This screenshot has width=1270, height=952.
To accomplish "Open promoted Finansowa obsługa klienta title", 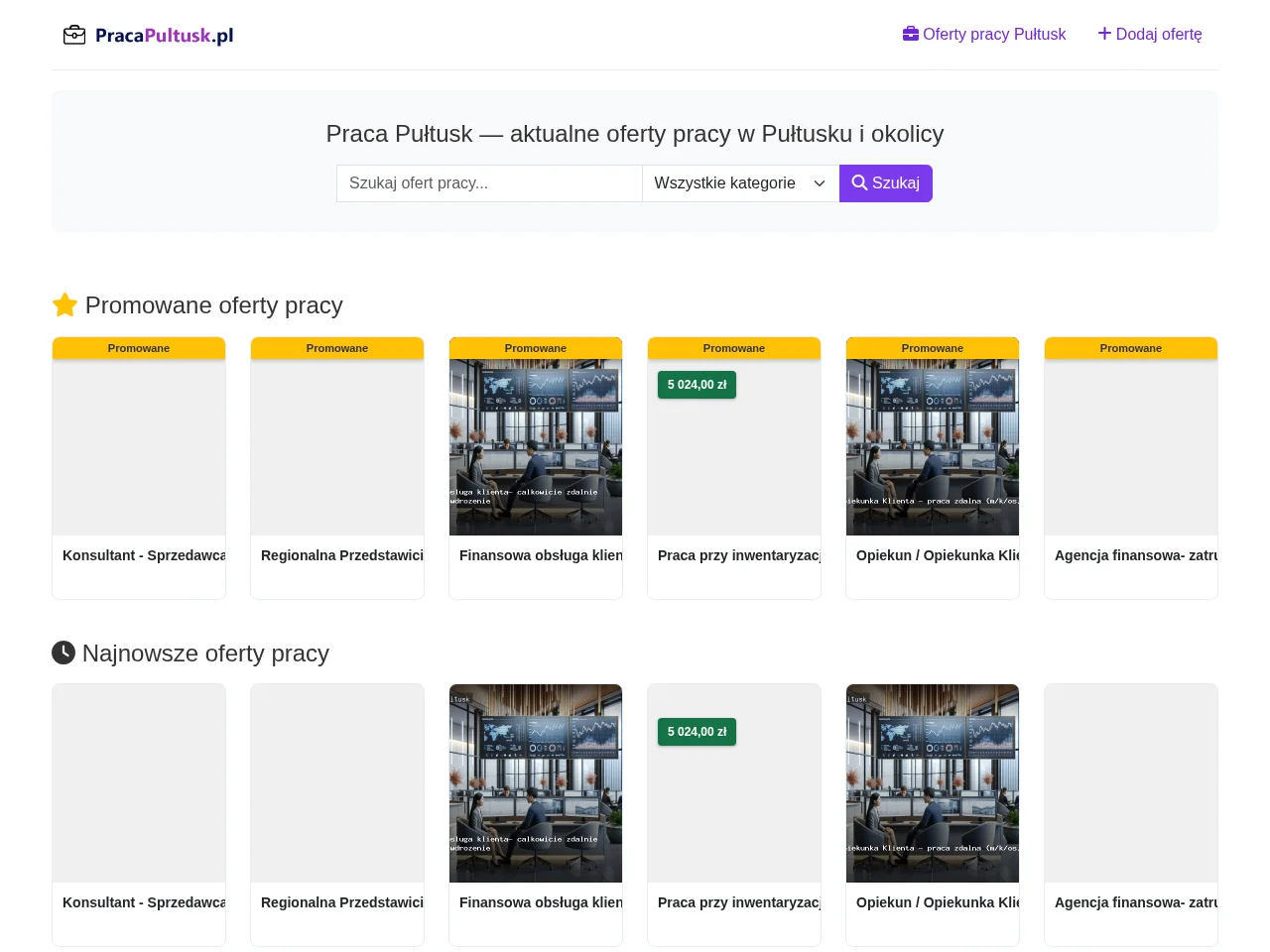I will tap(541, 555).
